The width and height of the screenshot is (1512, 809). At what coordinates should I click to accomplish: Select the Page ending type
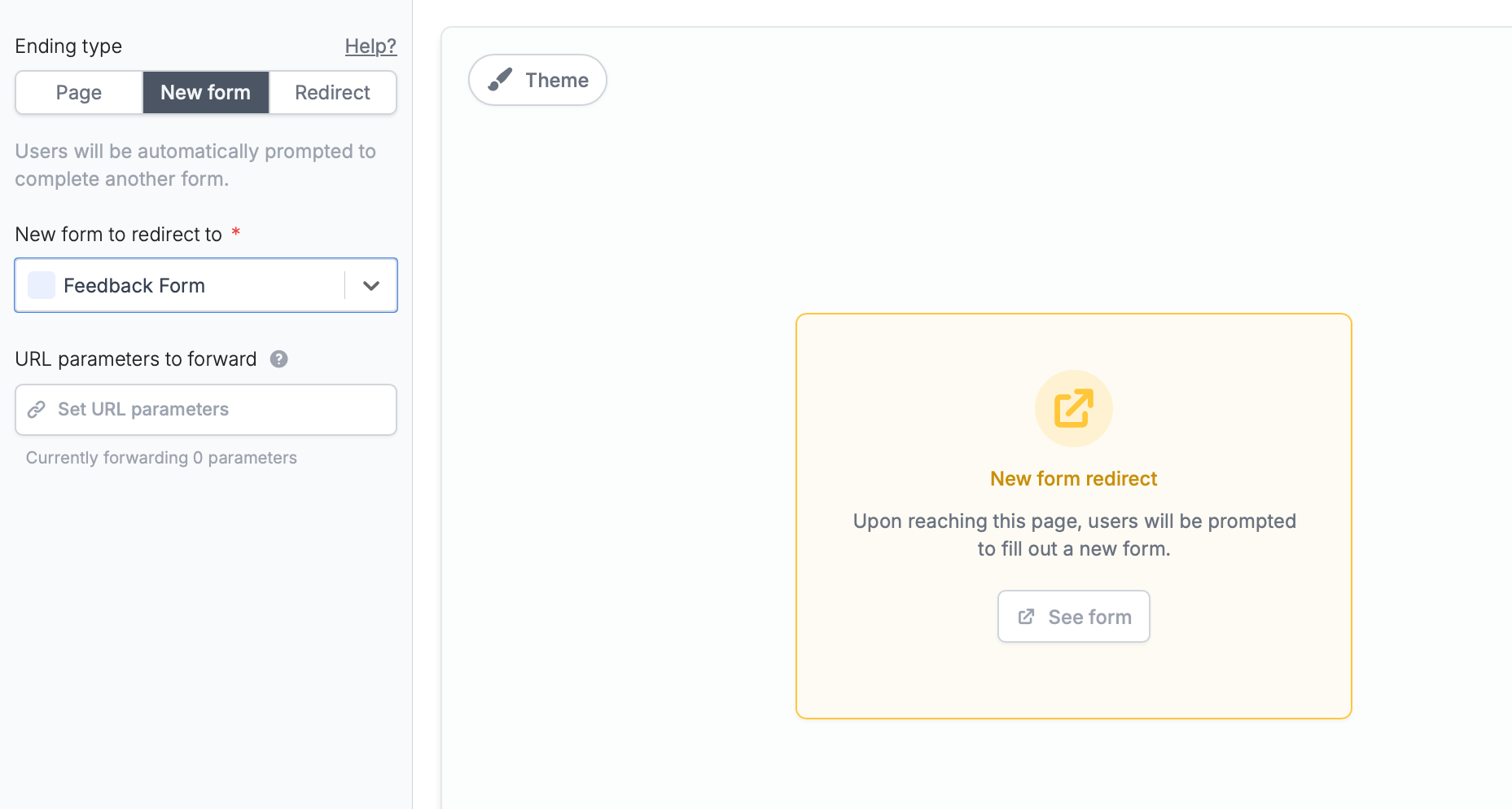pos(79,93)
